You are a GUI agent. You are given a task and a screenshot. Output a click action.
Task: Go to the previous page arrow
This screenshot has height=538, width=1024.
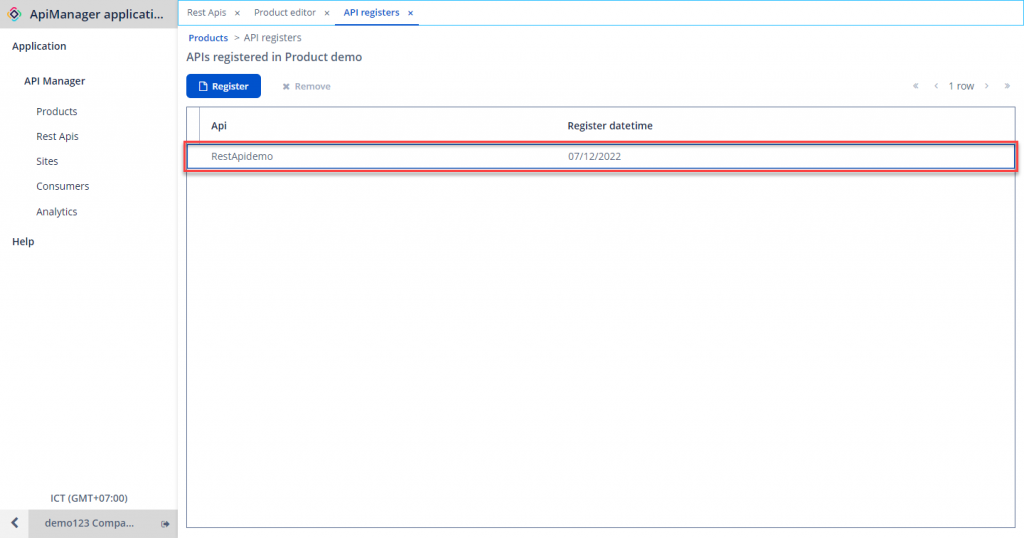pos(936,86)
